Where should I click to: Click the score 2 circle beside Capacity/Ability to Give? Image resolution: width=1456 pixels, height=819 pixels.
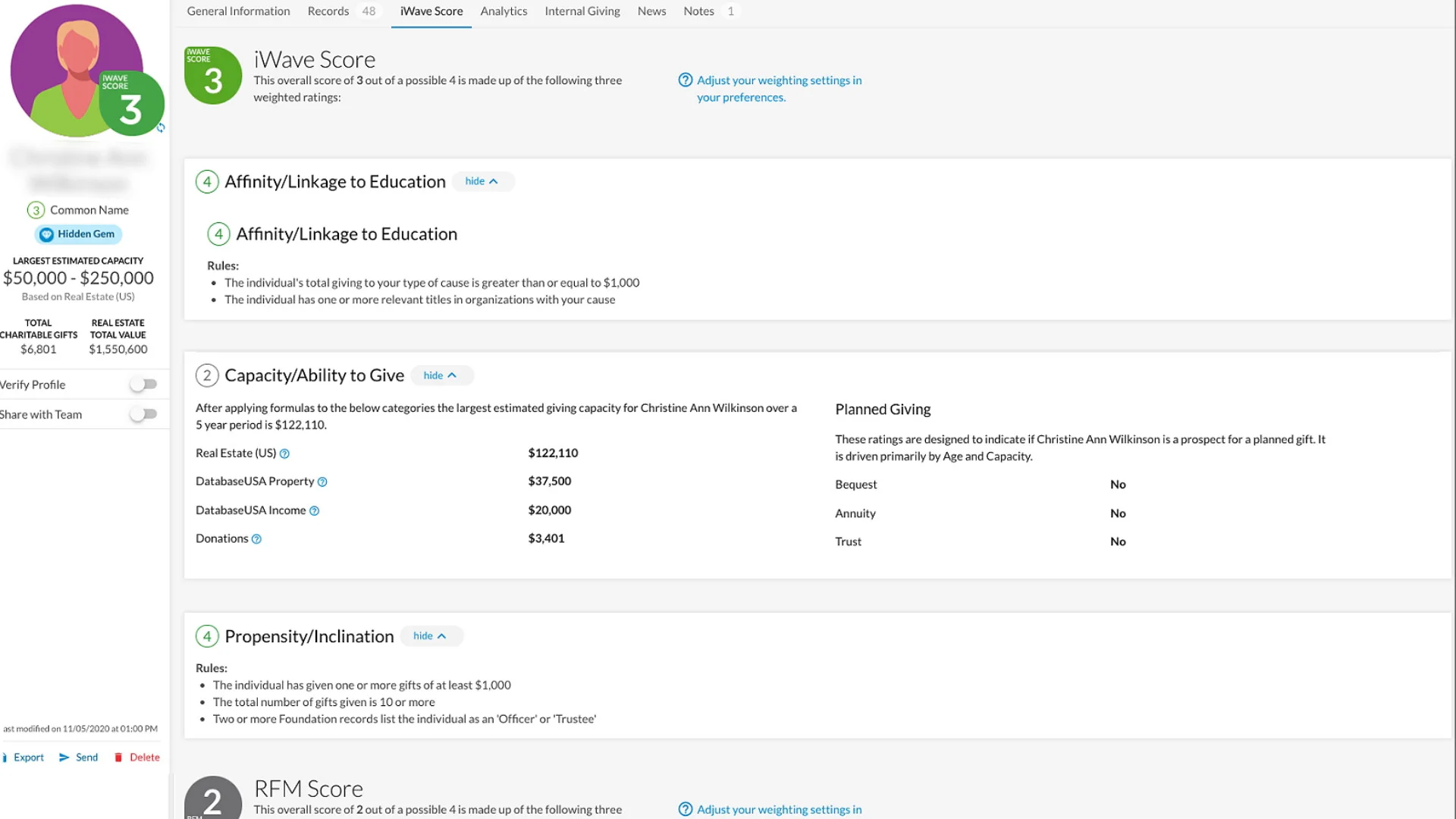click(207, 375)
